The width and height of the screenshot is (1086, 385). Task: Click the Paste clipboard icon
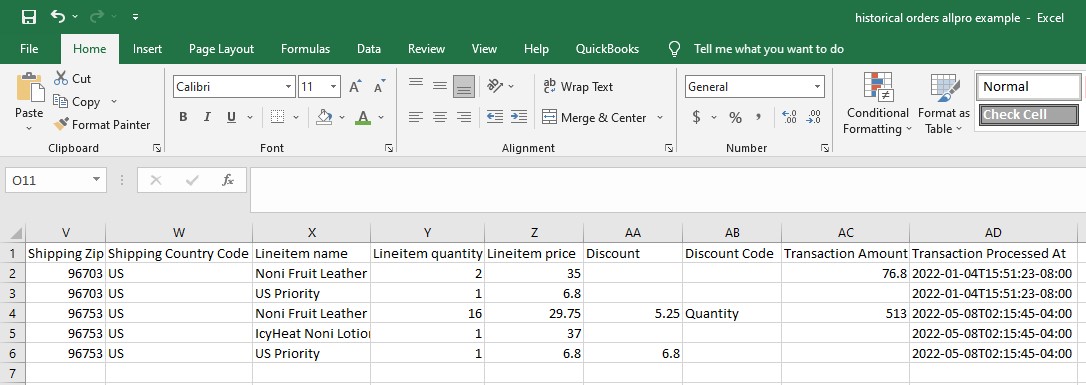click(x=30, y=87)
